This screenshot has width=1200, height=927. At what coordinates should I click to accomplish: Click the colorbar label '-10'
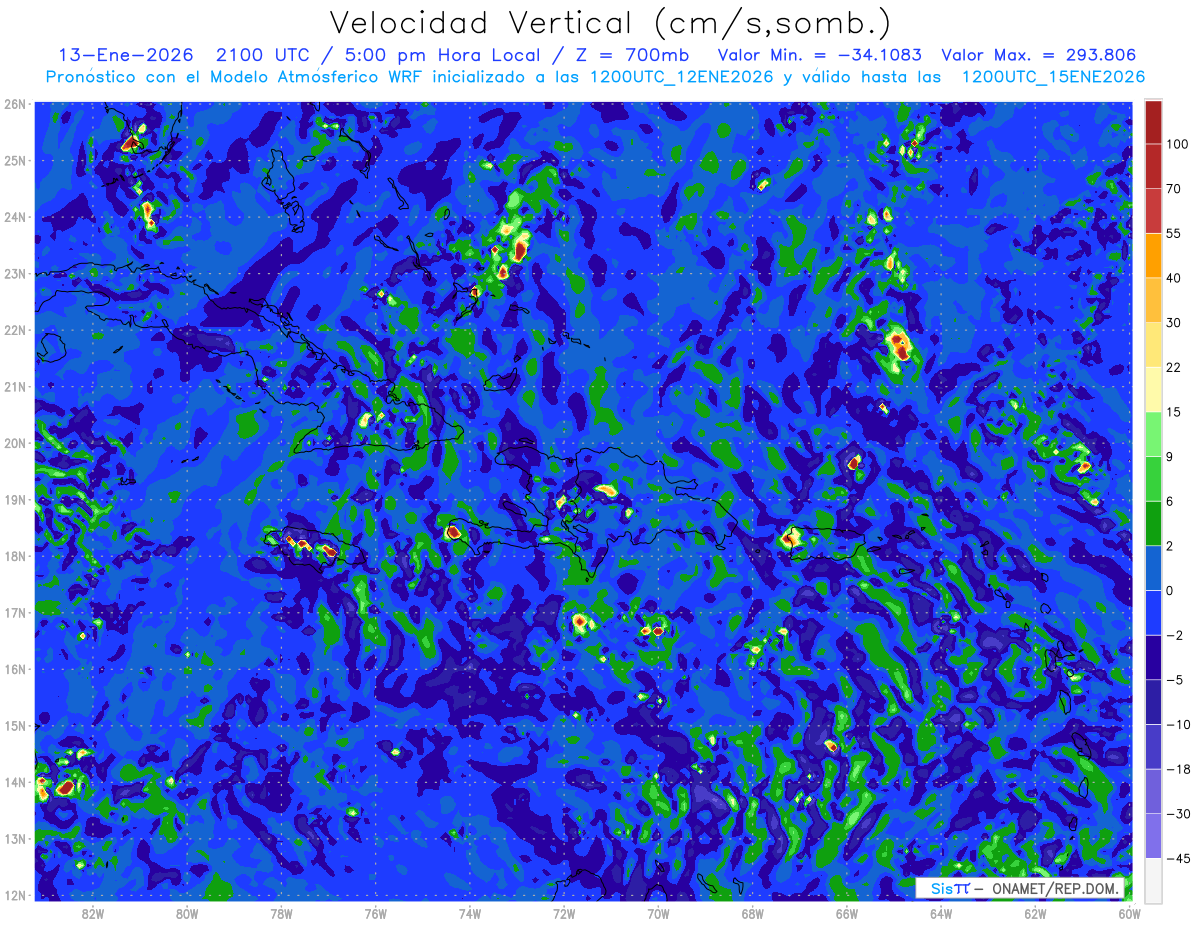pyautogui.click(x=1177, y=723)
